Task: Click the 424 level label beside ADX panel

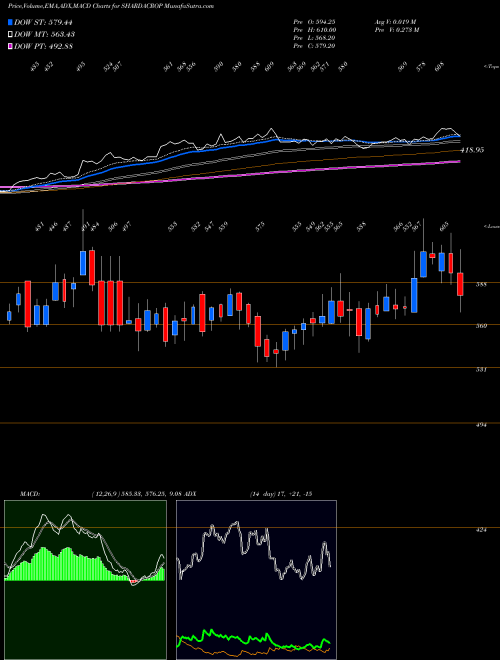Action: point(481,530)
